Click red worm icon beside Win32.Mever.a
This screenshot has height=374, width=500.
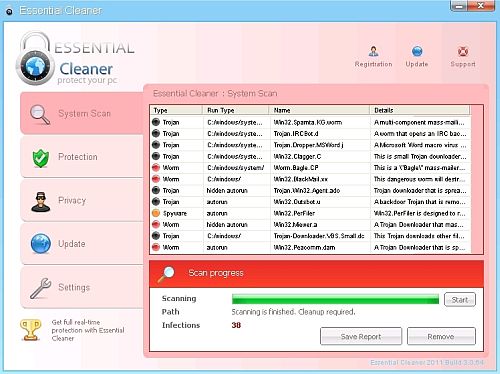(x=156, y=224)
